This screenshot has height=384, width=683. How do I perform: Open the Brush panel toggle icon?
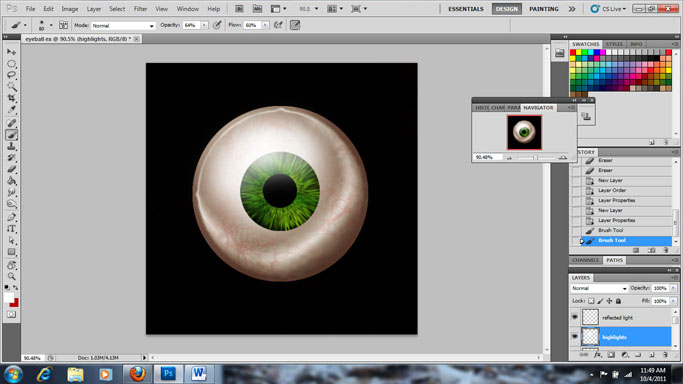point(63,25)
